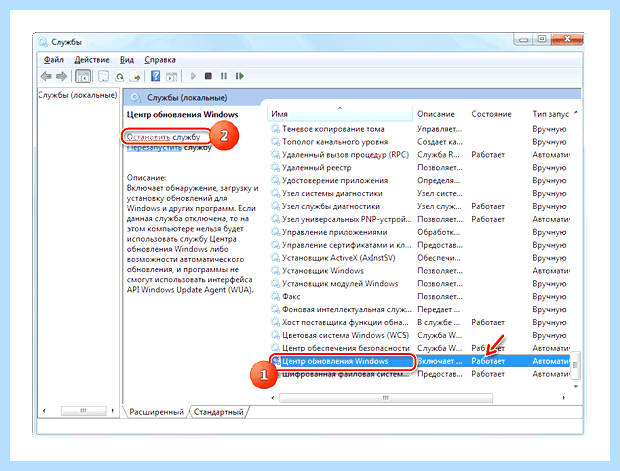Click the Stop service square icon
Screen dimensions: 620x471
[x=208, y=76]
